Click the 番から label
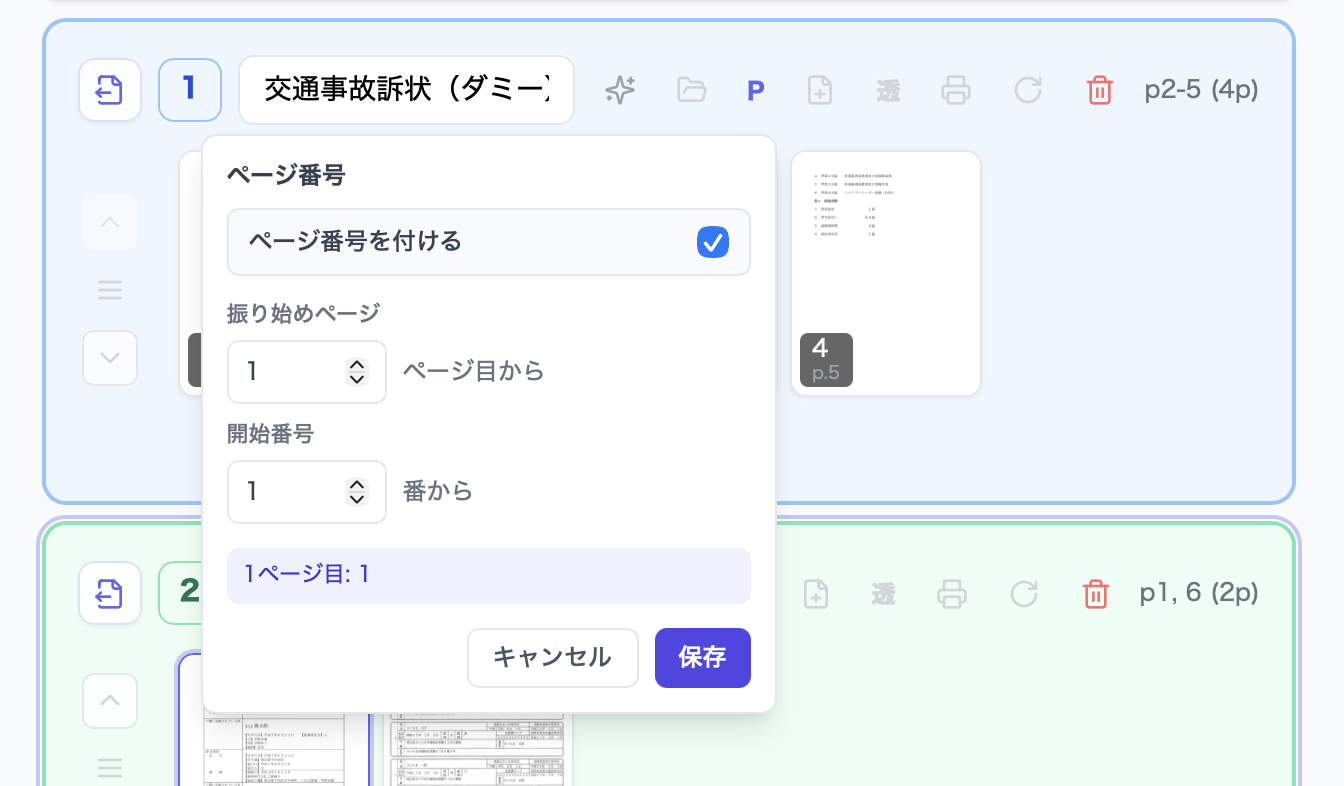1344x786 pixels. point(438,491)
